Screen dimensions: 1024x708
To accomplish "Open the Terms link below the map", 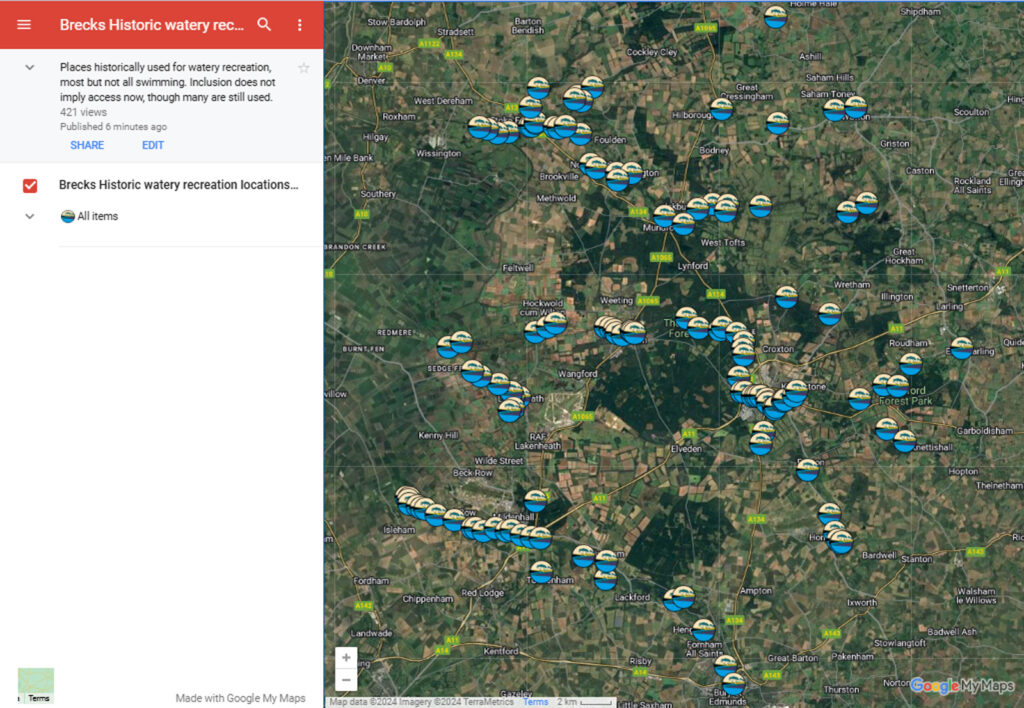I will (x=536, y=702).
